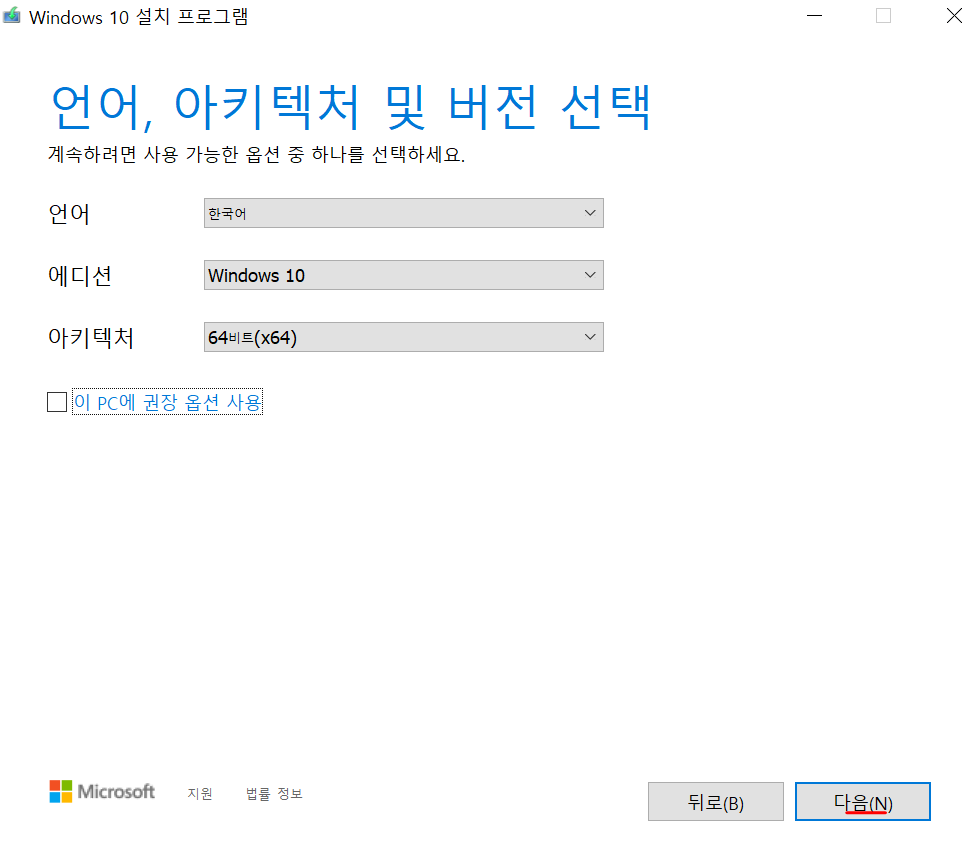Image resolution: width=965 pixels, height=851 pixels.
Task: Check the 이 PC에 권장 옵션 사용 checkbox
Action: (x=57, y=402)
